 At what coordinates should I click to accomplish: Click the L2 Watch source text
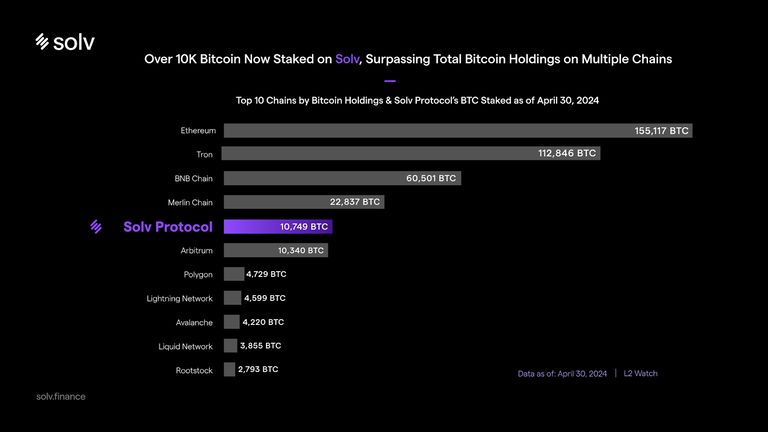(641, 373)
